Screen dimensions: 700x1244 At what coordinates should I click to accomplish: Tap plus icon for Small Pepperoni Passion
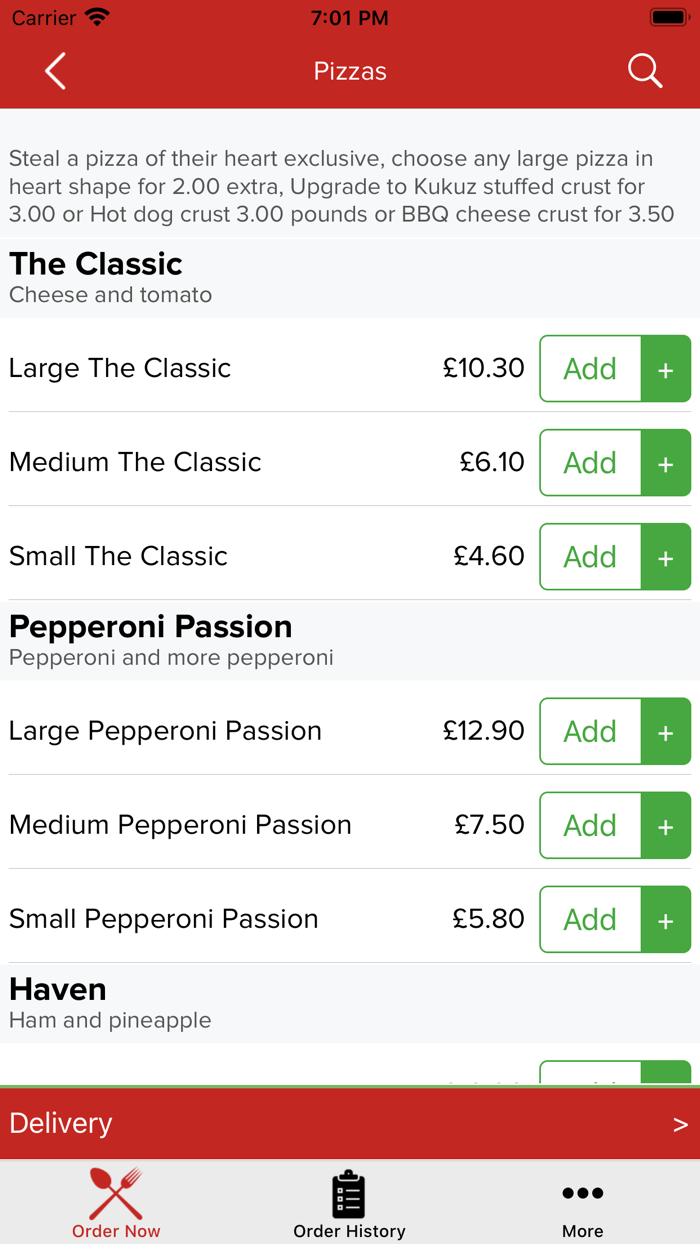[x=665, y=920]
